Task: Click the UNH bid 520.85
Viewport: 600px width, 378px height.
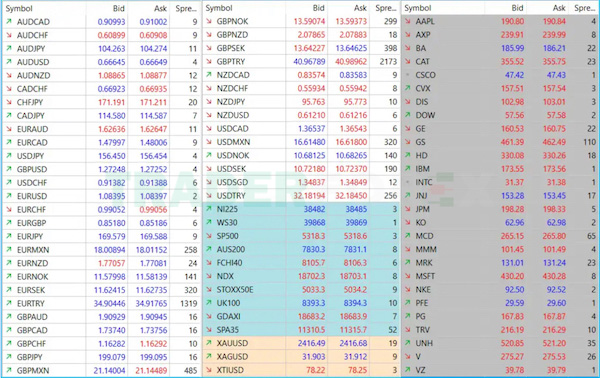Action: (x=512, y=343)
